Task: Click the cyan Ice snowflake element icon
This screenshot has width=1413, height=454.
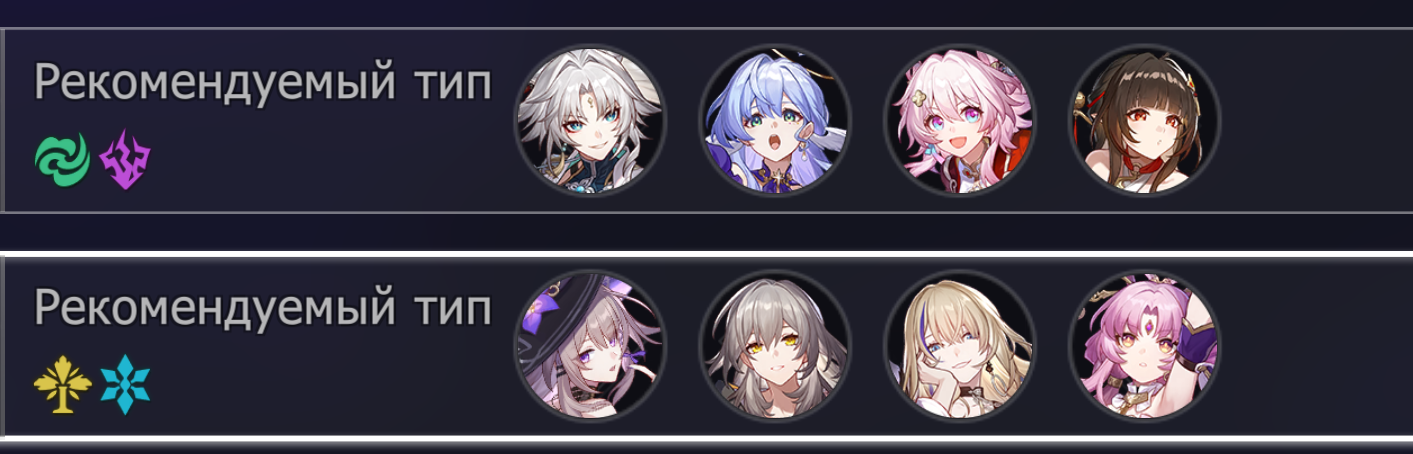Action: pos(124,384)
